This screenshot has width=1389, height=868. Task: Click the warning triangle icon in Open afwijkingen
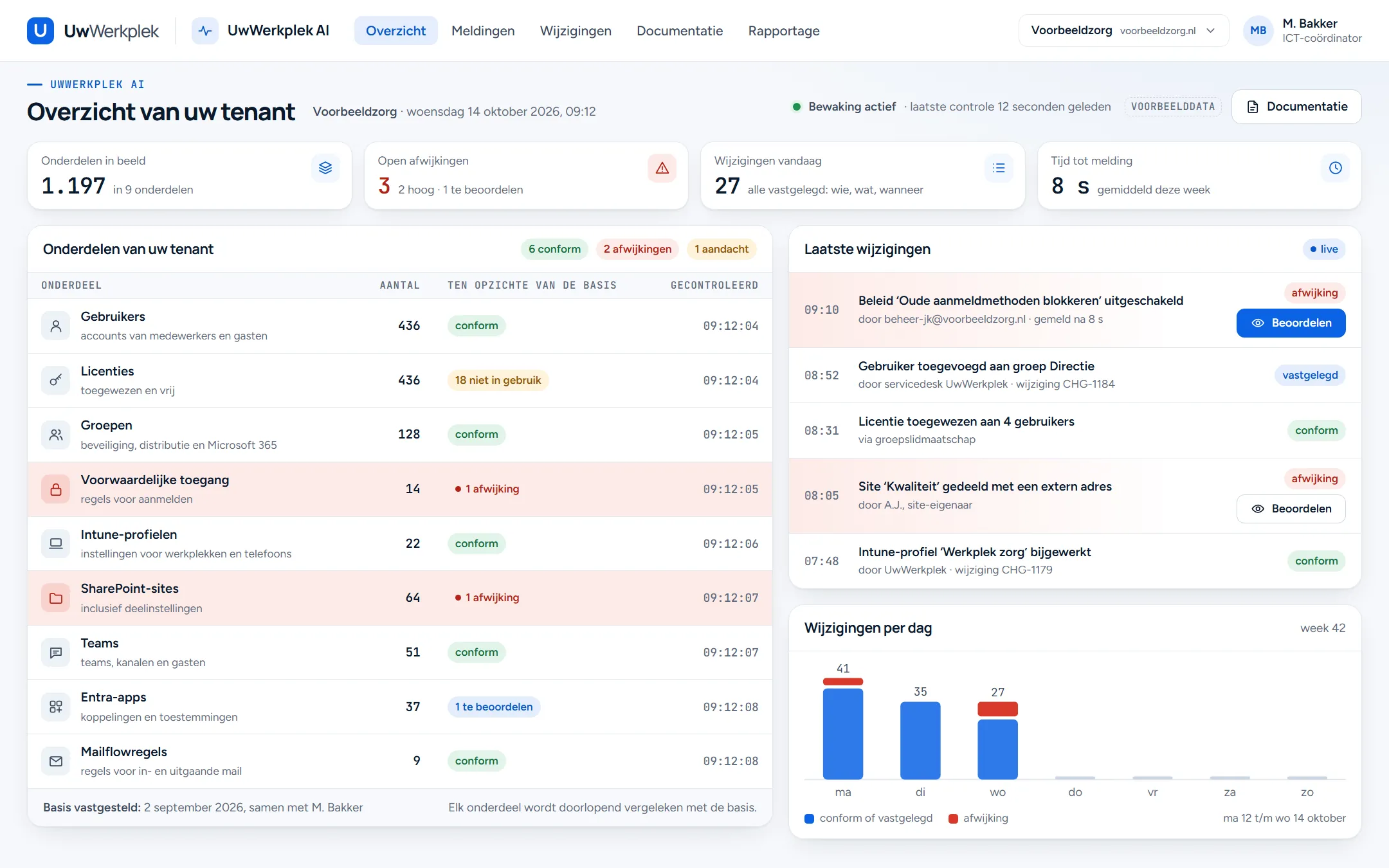(662, 168)
